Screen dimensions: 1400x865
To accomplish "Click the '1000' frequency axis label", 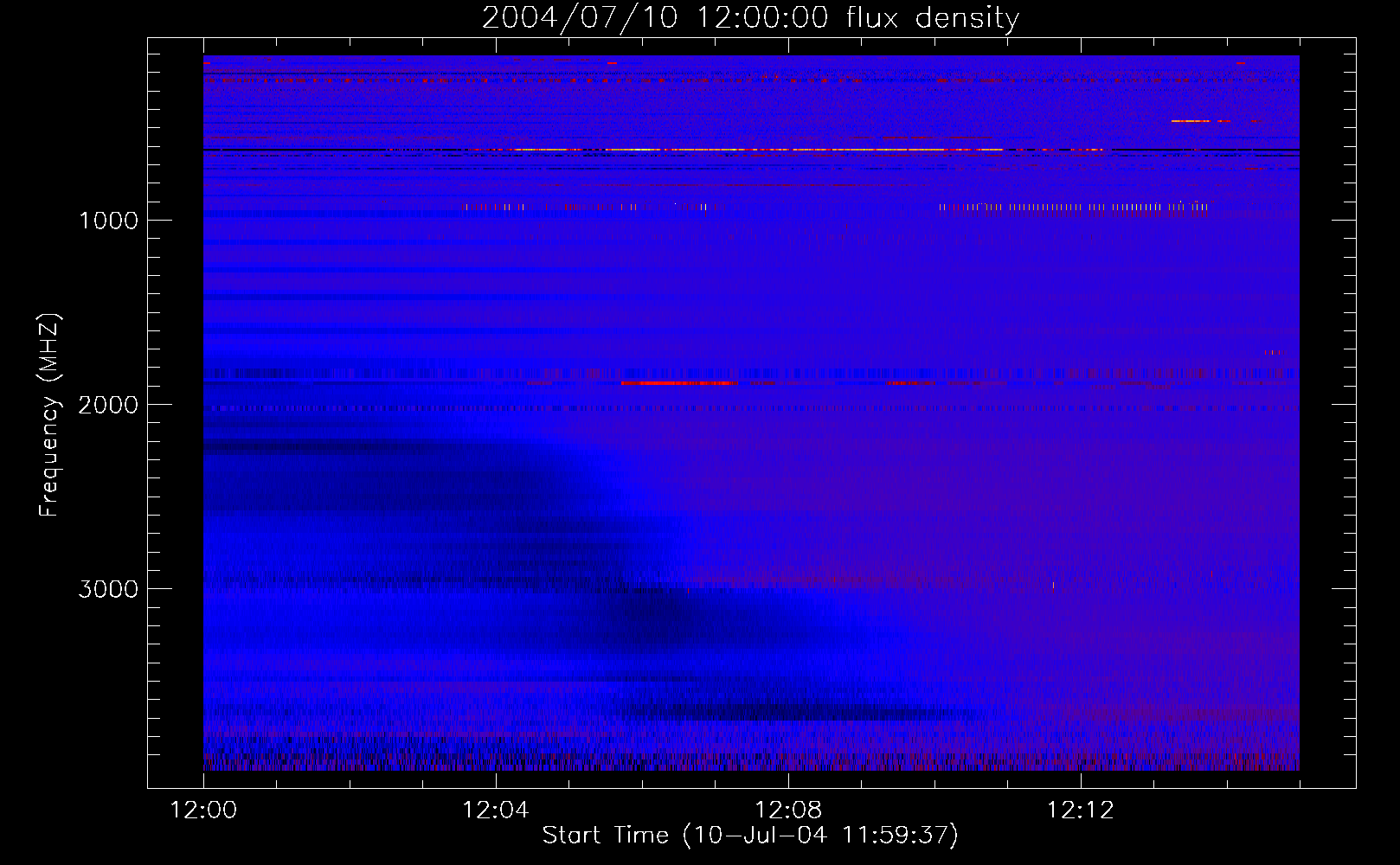I will coord(108,221).
